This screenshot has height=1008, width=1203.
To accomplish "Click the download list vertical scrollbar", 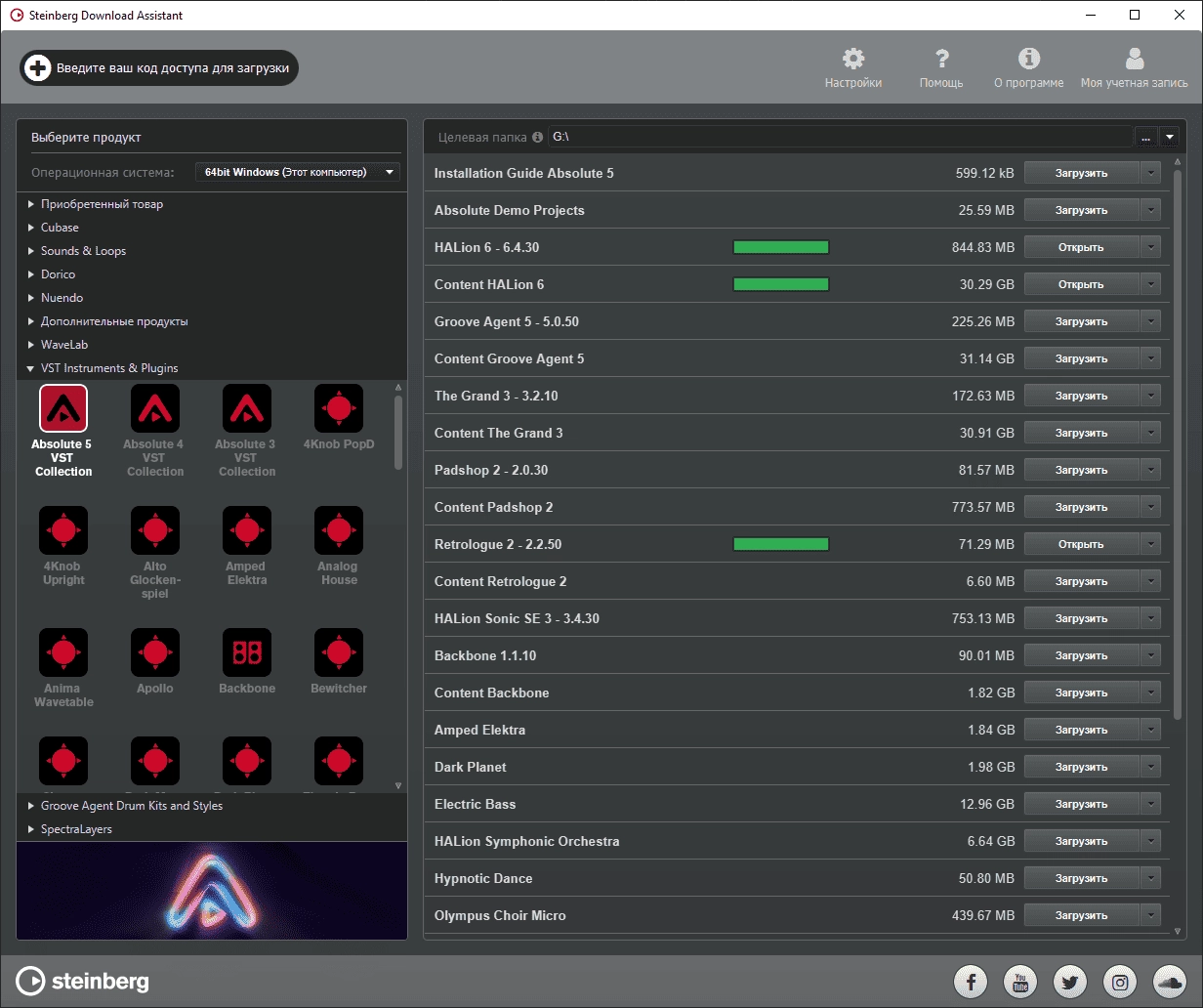I will [1177, 444].
